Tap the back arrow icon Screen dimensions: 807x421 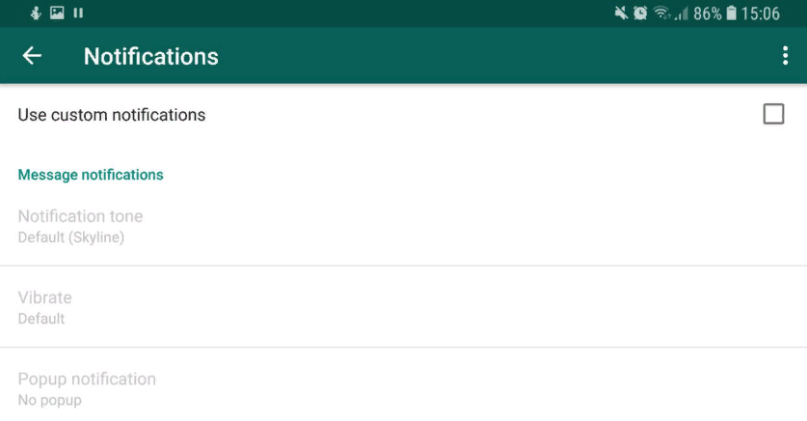click(x=32, y=56)
